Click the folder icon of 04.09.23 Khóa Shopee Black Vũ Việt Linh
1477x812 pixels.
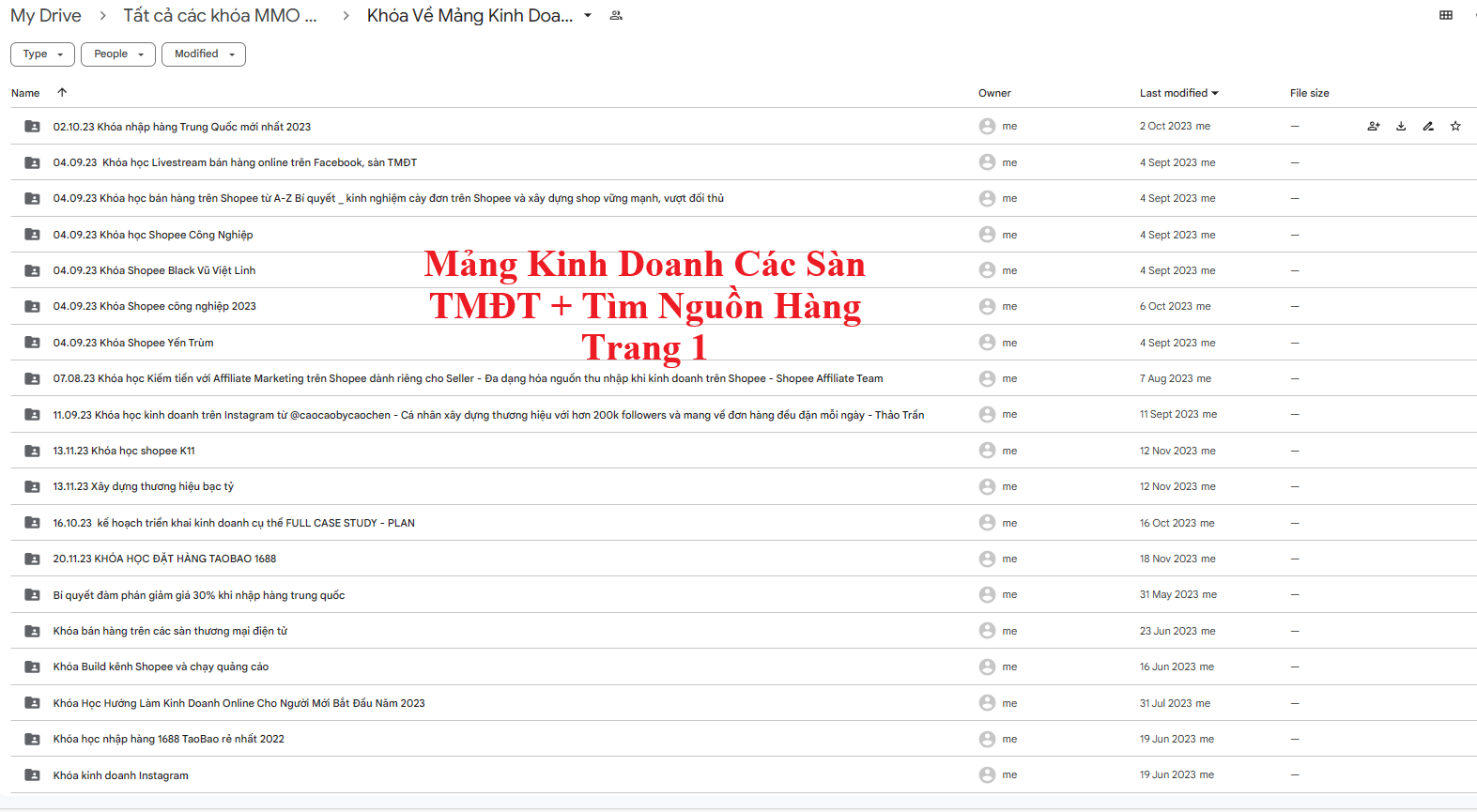(32, 270)
